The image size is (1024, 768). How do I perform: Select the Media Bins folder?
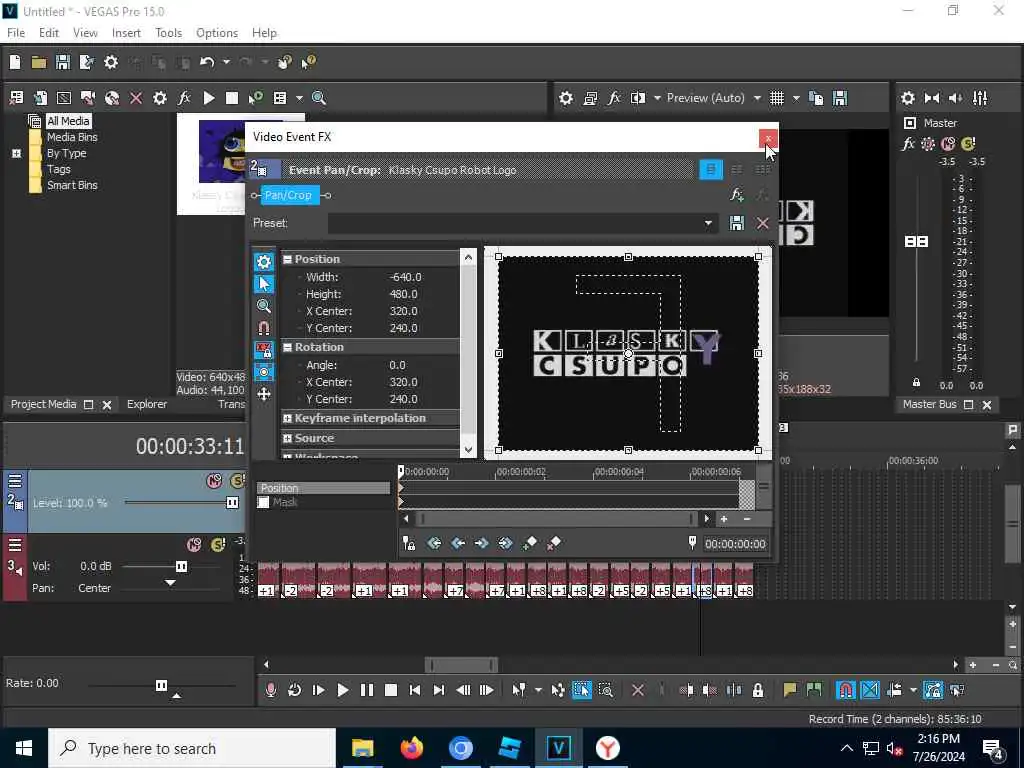72,137
